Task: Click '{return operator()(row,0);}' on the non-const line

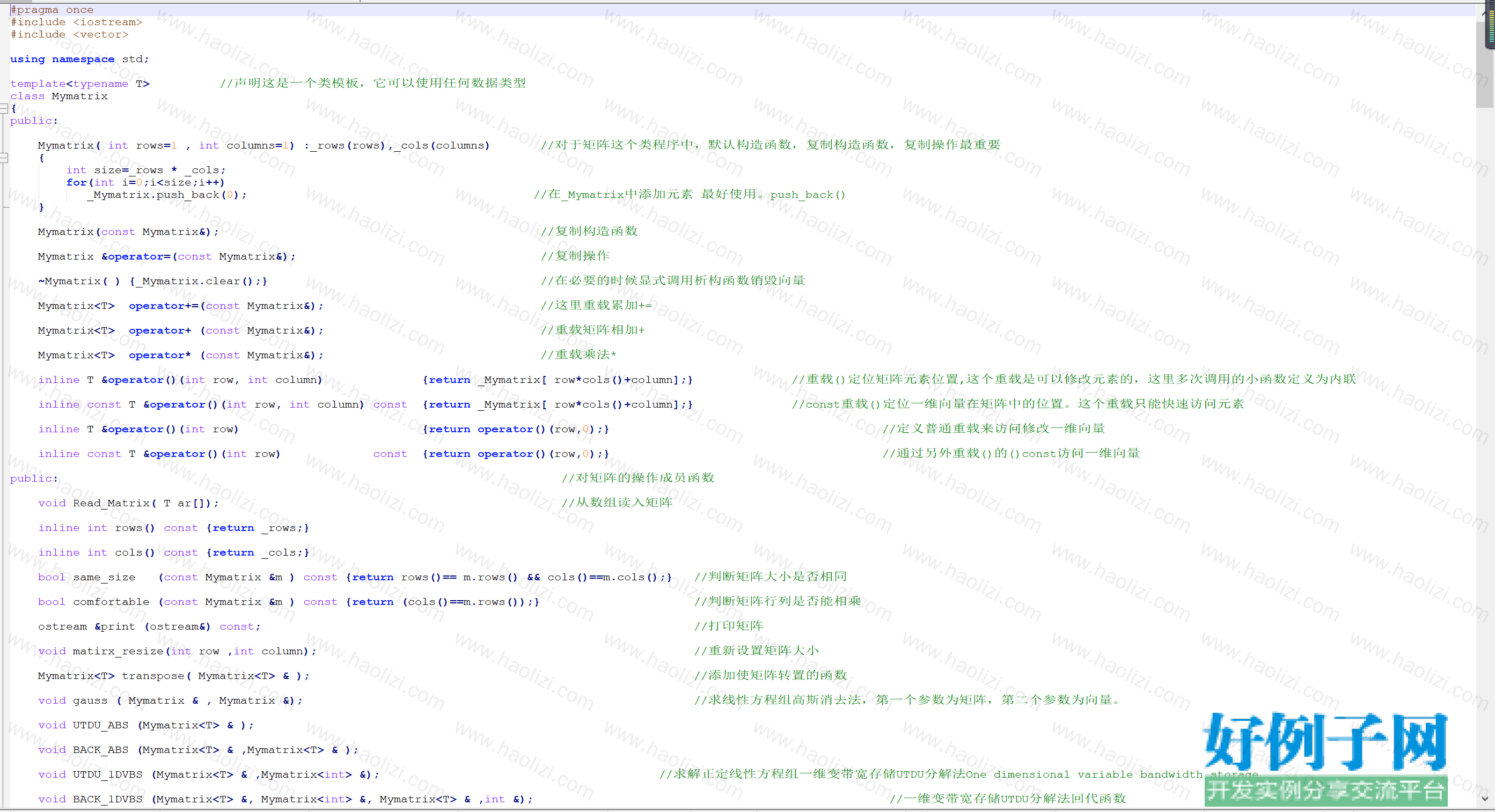Action: 515,429
